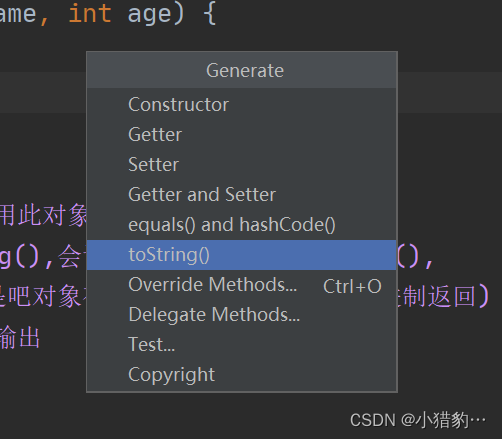Click the 吧对象 comment text
This screenshot has width=502, height=439.
(44, 296)
